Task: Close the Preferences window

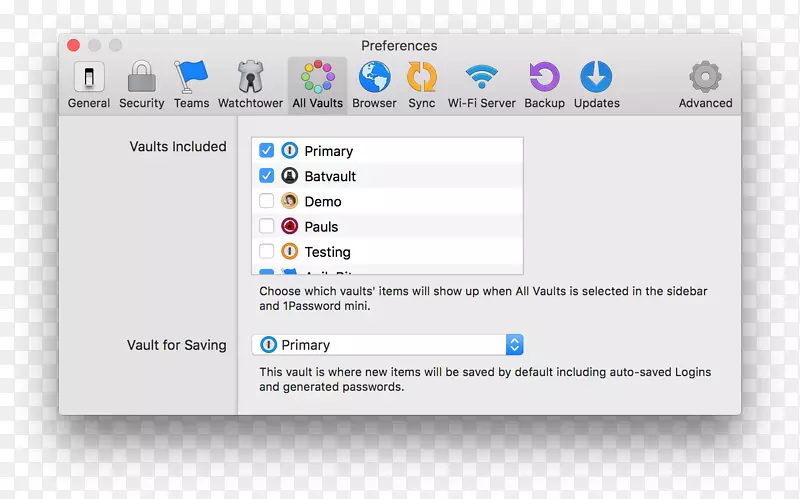Action: [73, 45]
